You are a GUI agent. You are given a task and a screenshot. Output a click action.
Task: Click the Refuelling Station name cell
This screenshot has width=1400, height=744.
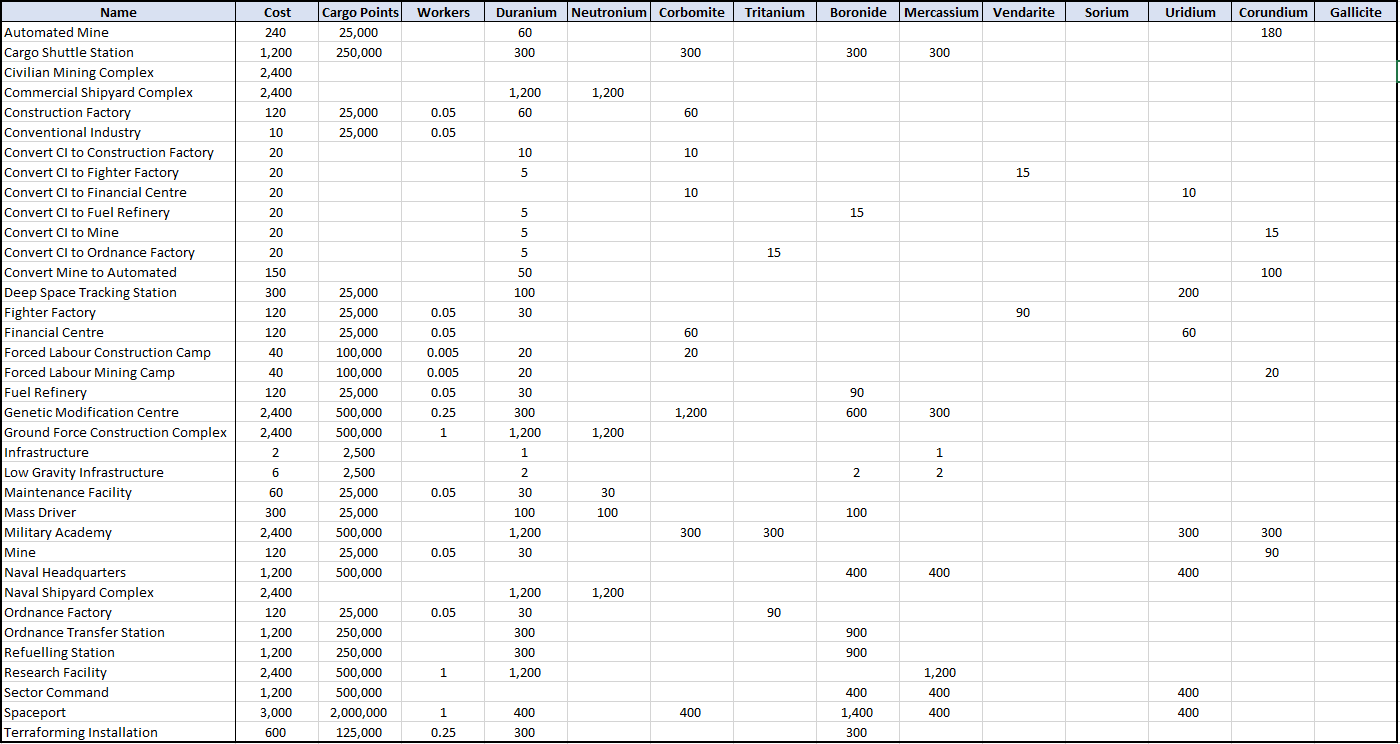click(x=119, y=652)
